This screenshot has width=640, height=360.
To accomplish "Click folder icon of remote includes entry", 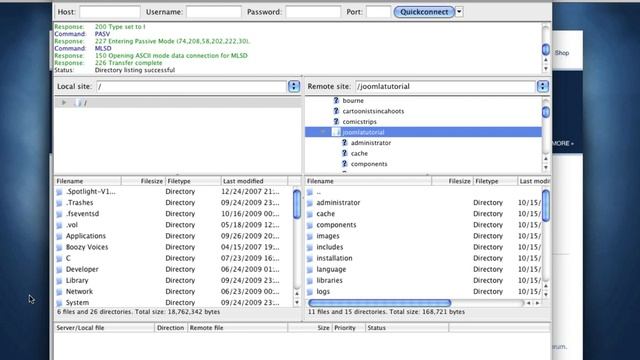I will tap(310, 247).
